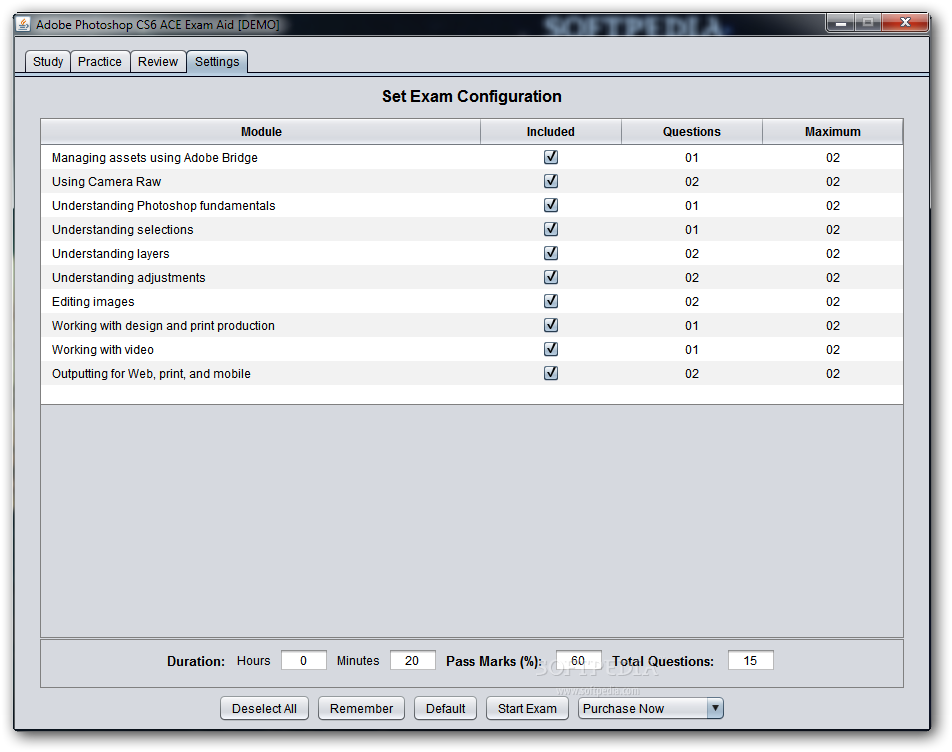
Task: Uncheck the Working with video checkbox
Action: click(x=551, y=349)
